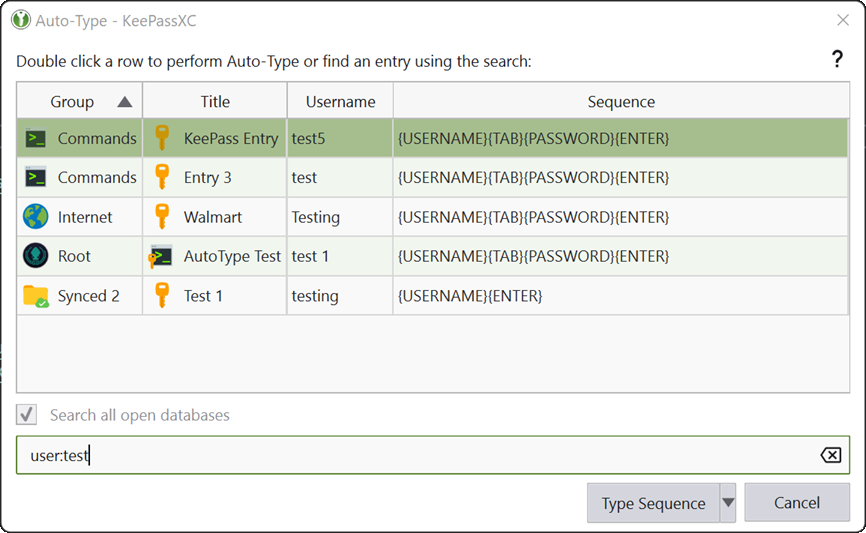Image resolution: width=866 pixels, height=533 pixels.
Task: Sort entries by the Title column header
Action: (x=215, y=102)
